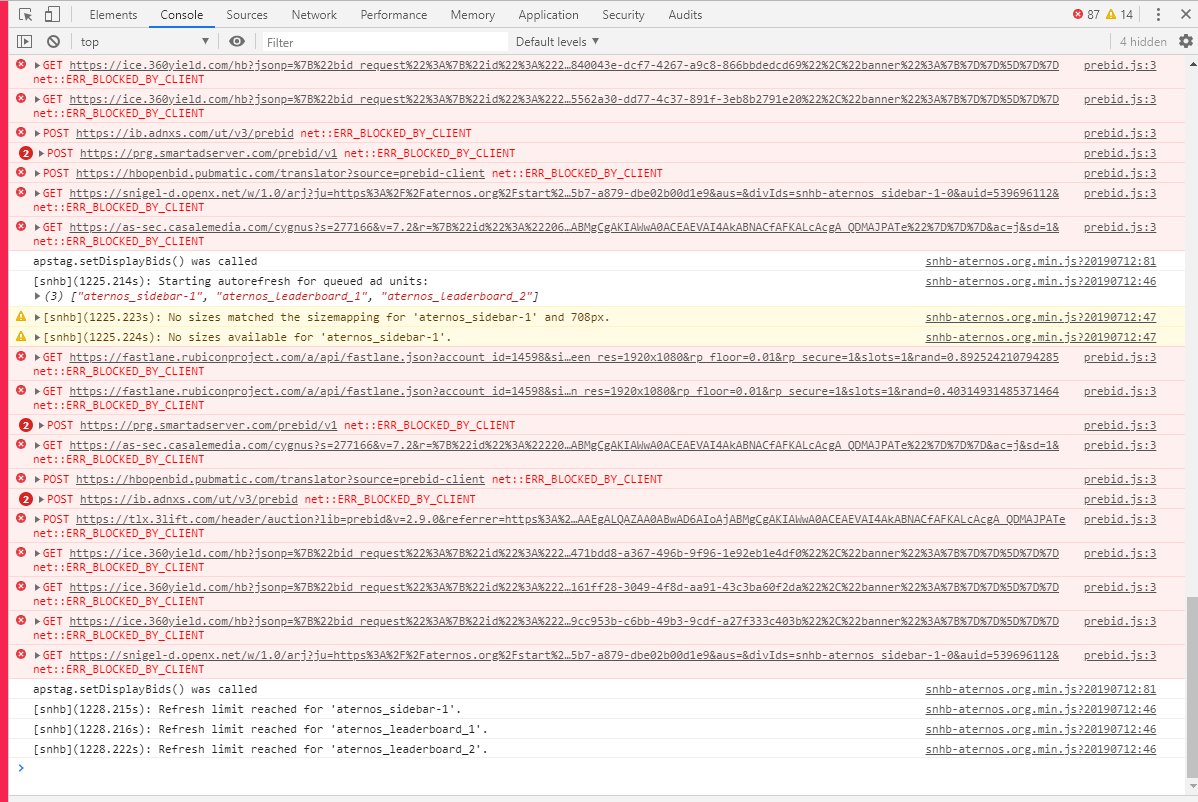
Task: Click the console vertical scrollbar thumb
Action: tap(1192, 687)
